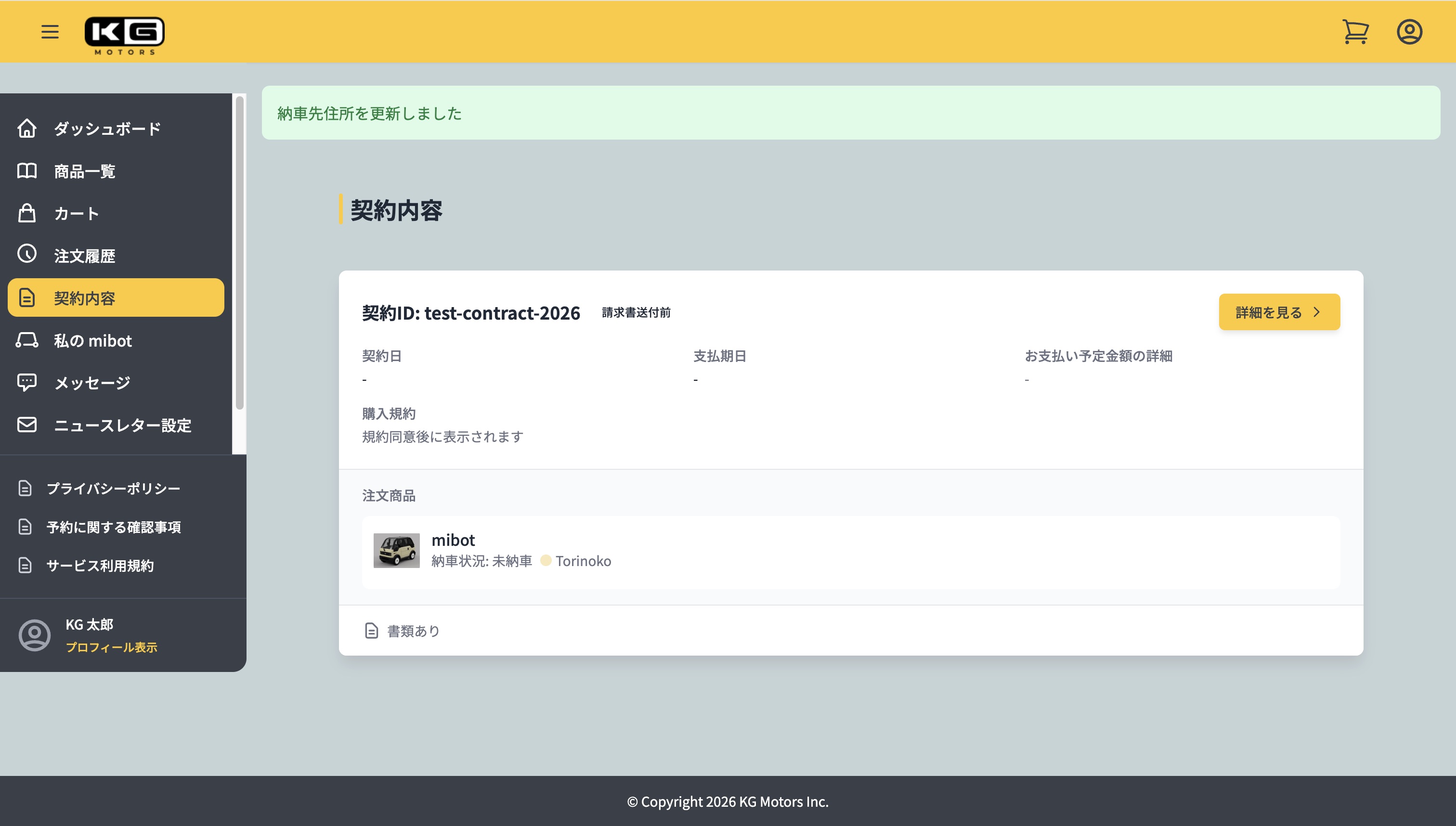
Task: Click the chevron on 詳細を見る button
Action: 1317,311
